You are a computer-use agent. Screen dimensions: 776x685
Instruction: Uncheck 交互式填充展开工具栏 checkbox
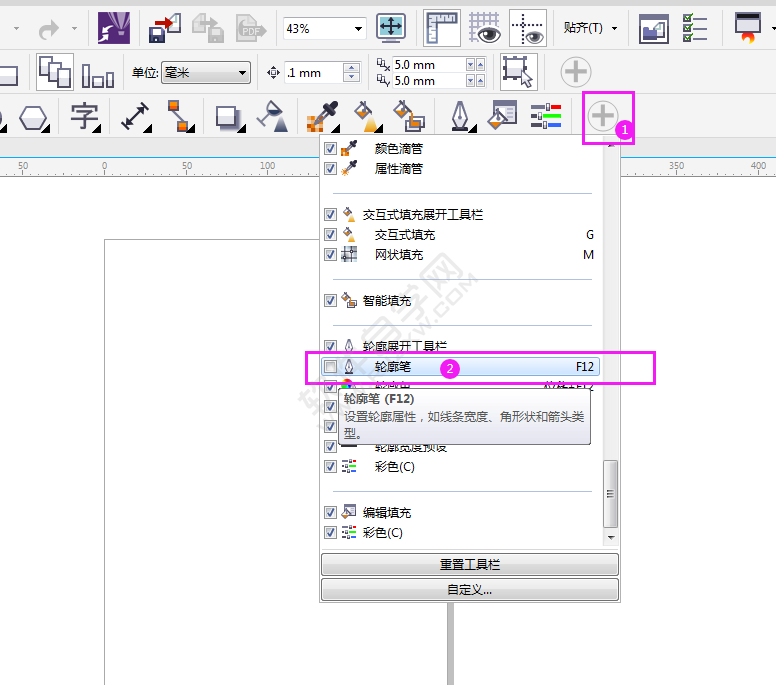coord(331,214)
